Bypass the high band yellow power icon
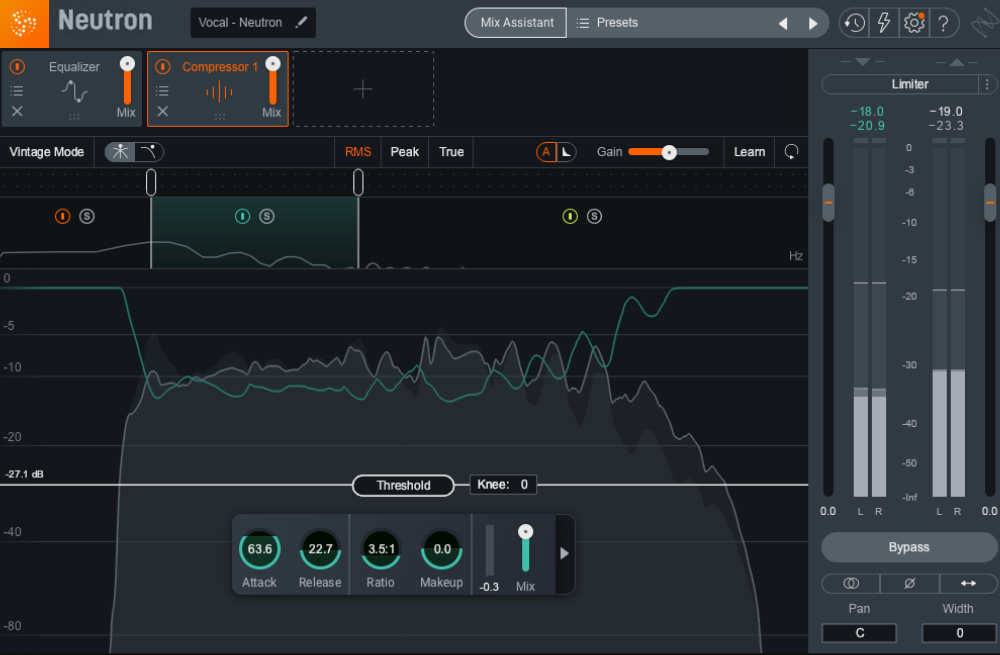The image size is (1000, 655). pos(570,216)
